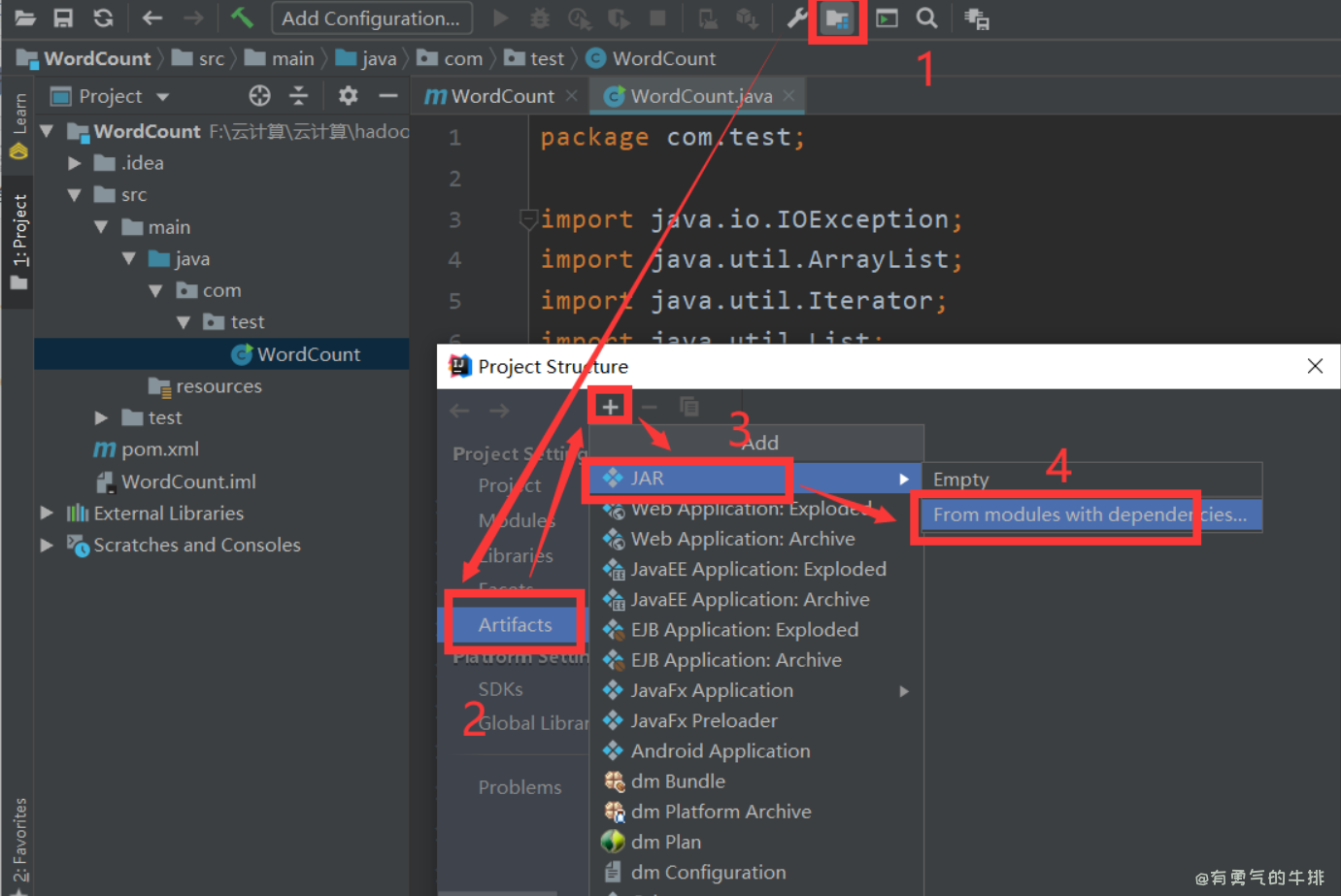Select pom.xml in project tree

tap(147, 449)
